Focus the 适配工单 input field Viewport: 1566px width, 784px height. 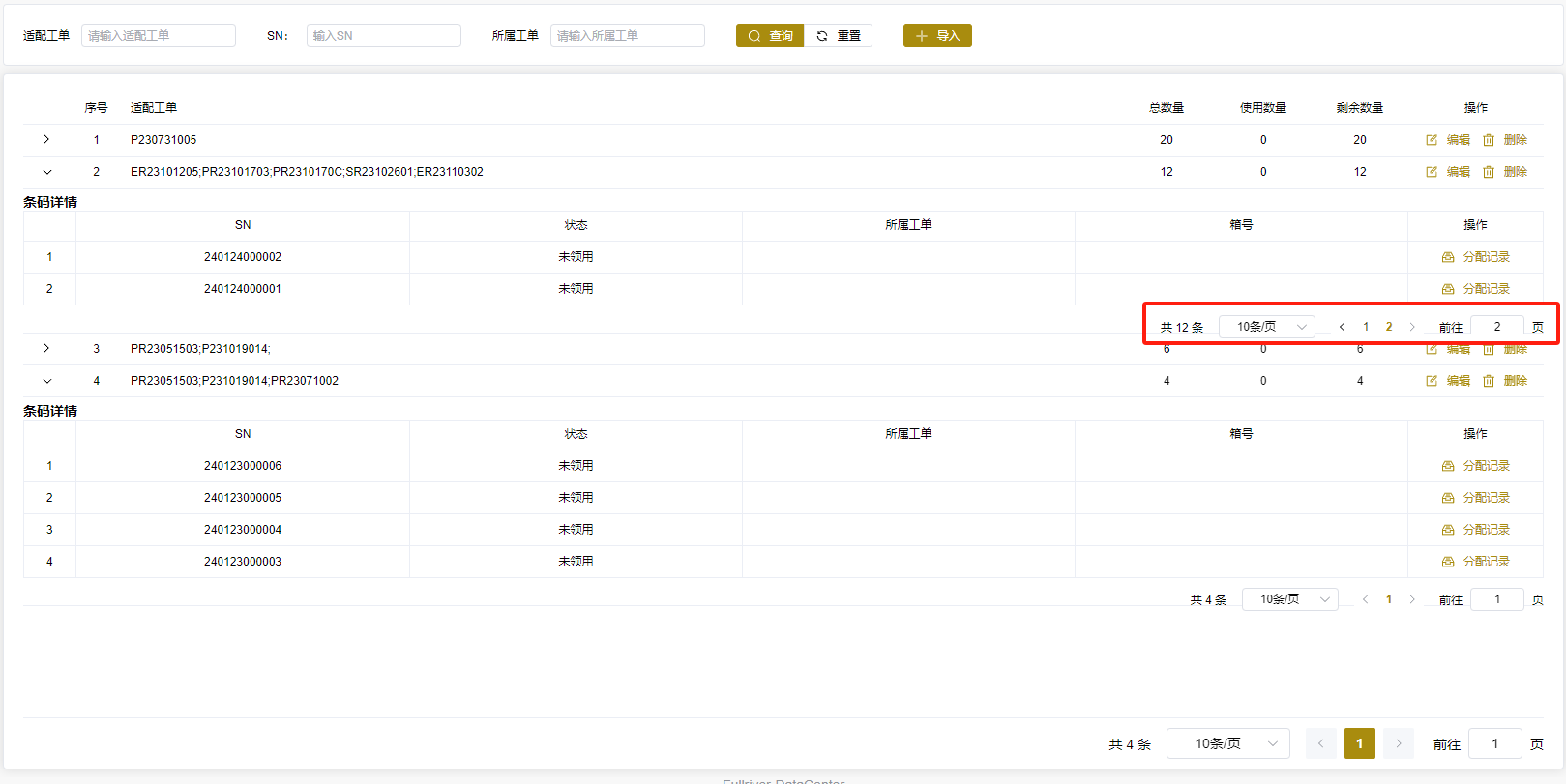point(159,36)
